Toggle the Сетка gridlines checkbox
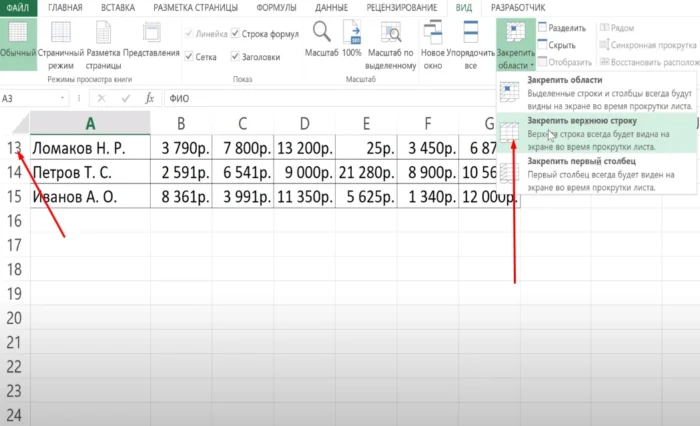The image size is (700, 426). click(x=189, y=57)
